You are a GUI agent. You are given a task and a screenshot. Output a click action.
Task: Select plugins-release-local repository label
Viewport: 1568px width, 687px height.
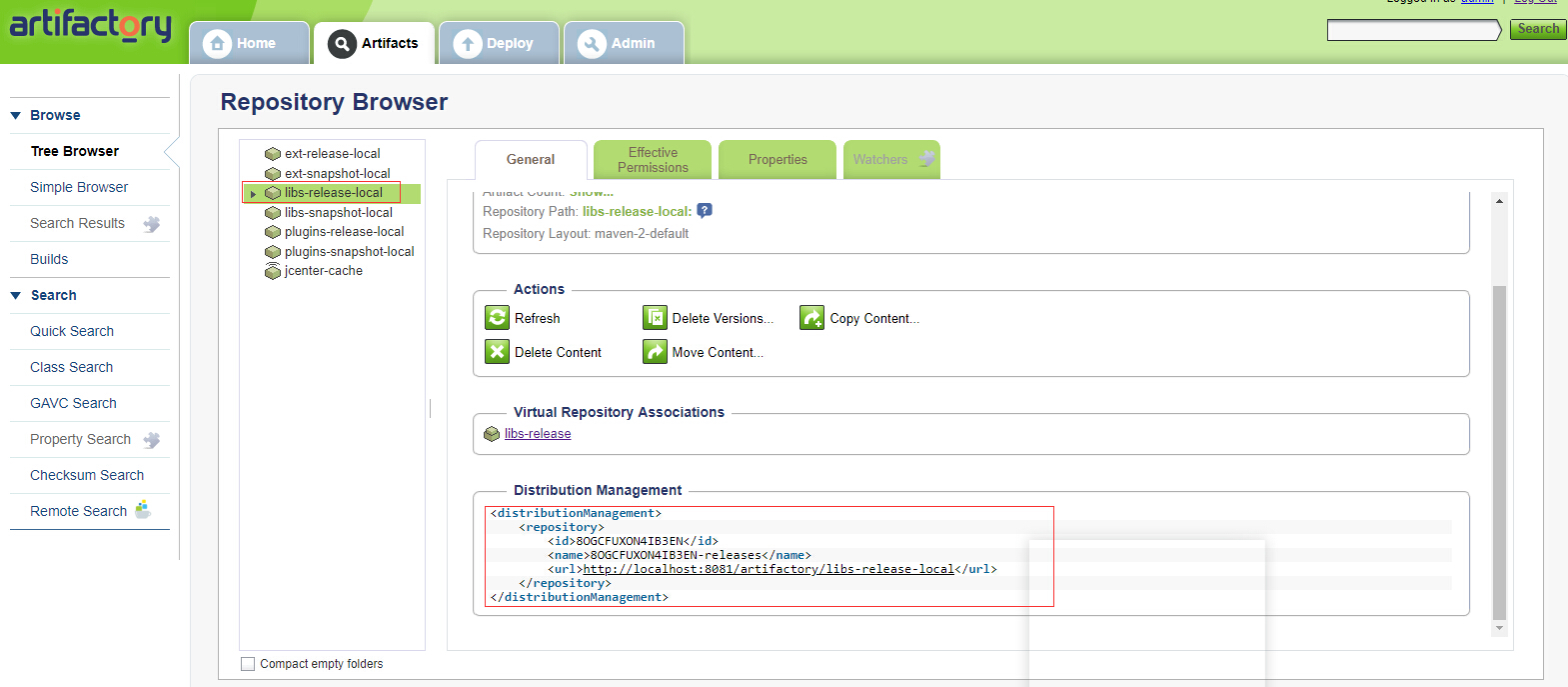point(344,232)
